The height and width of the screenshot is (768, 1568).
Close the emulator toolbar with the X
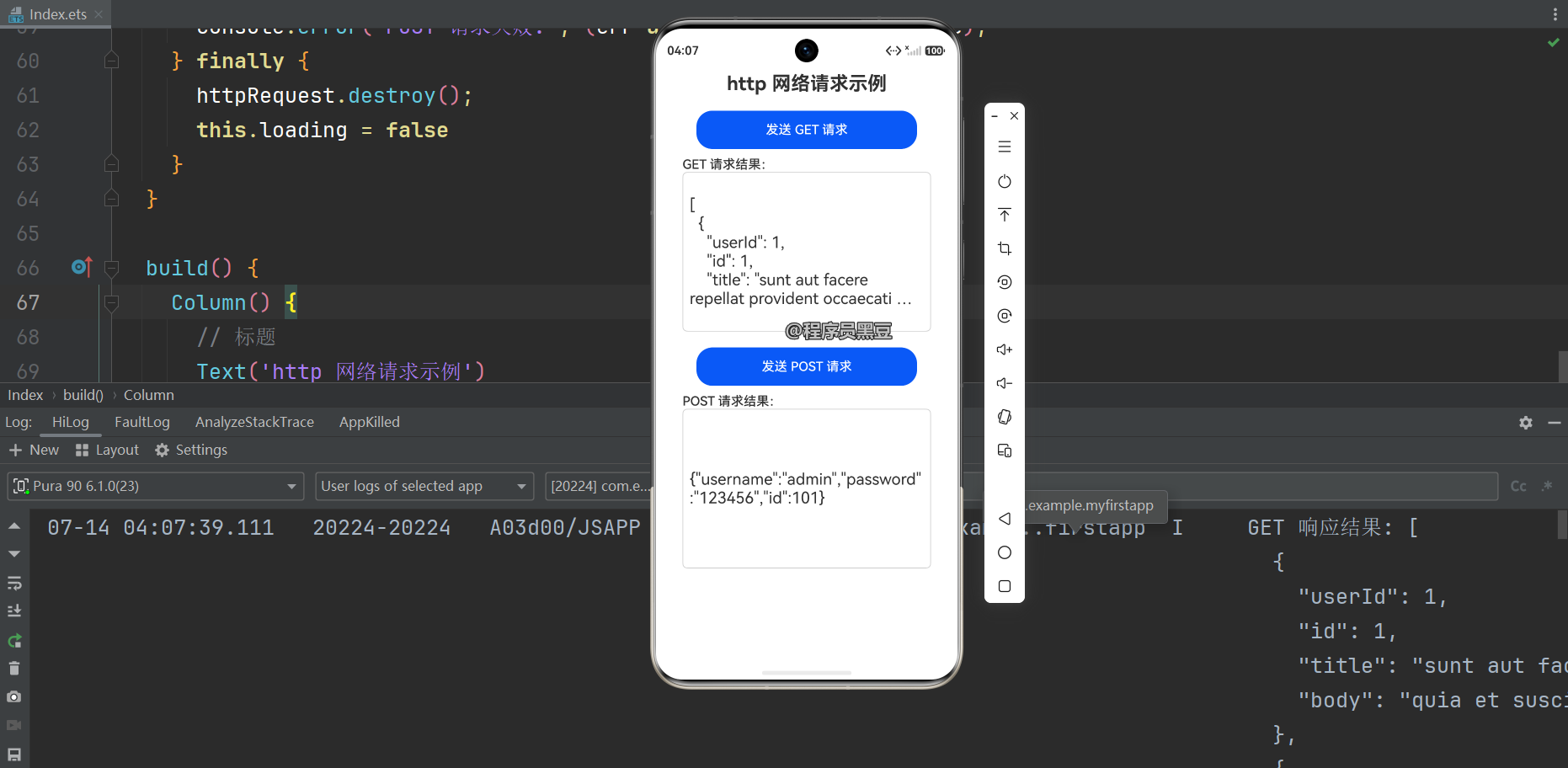pos(1015,116)
